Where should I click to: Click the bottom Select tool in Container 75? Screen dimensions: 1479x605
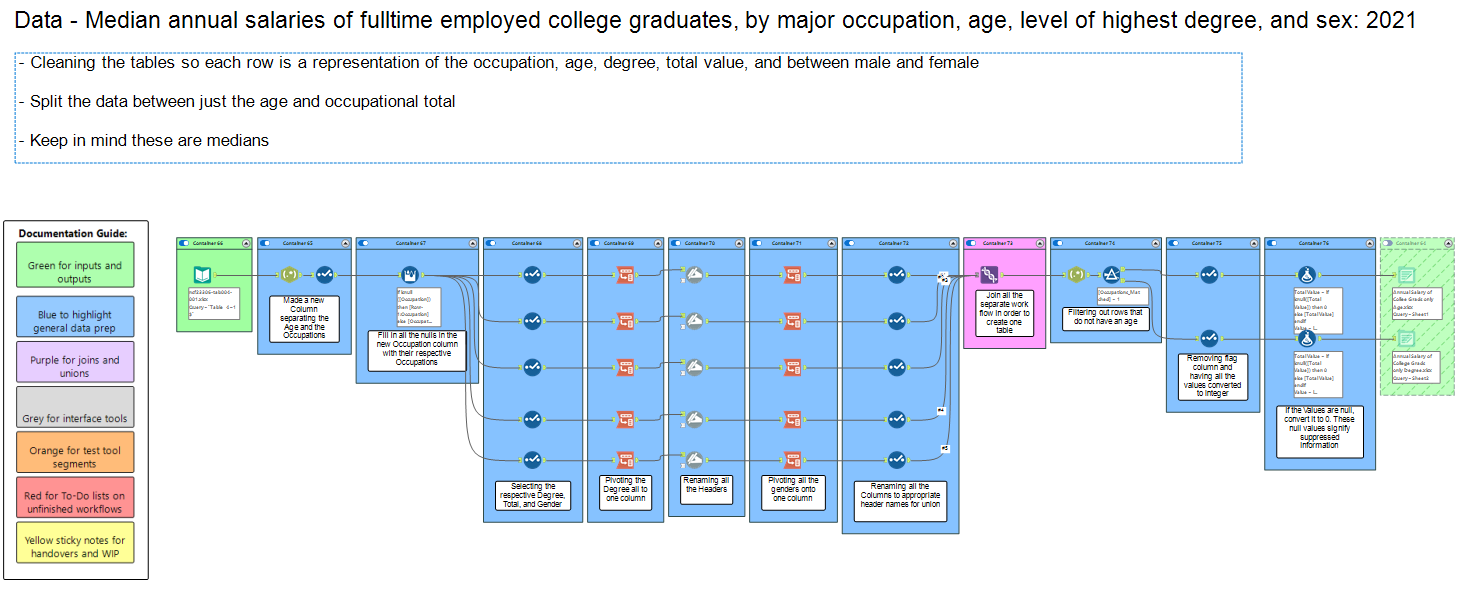1209,338
